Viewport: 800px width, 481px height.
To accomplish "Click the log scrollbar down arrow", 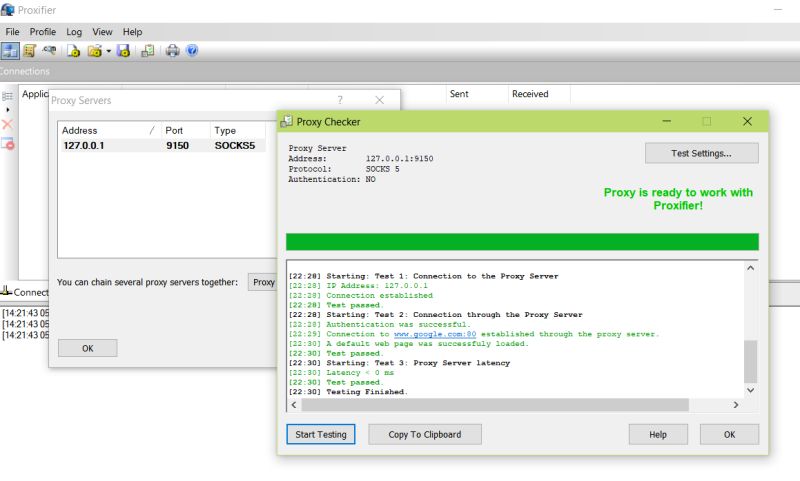I will point(751,390).
